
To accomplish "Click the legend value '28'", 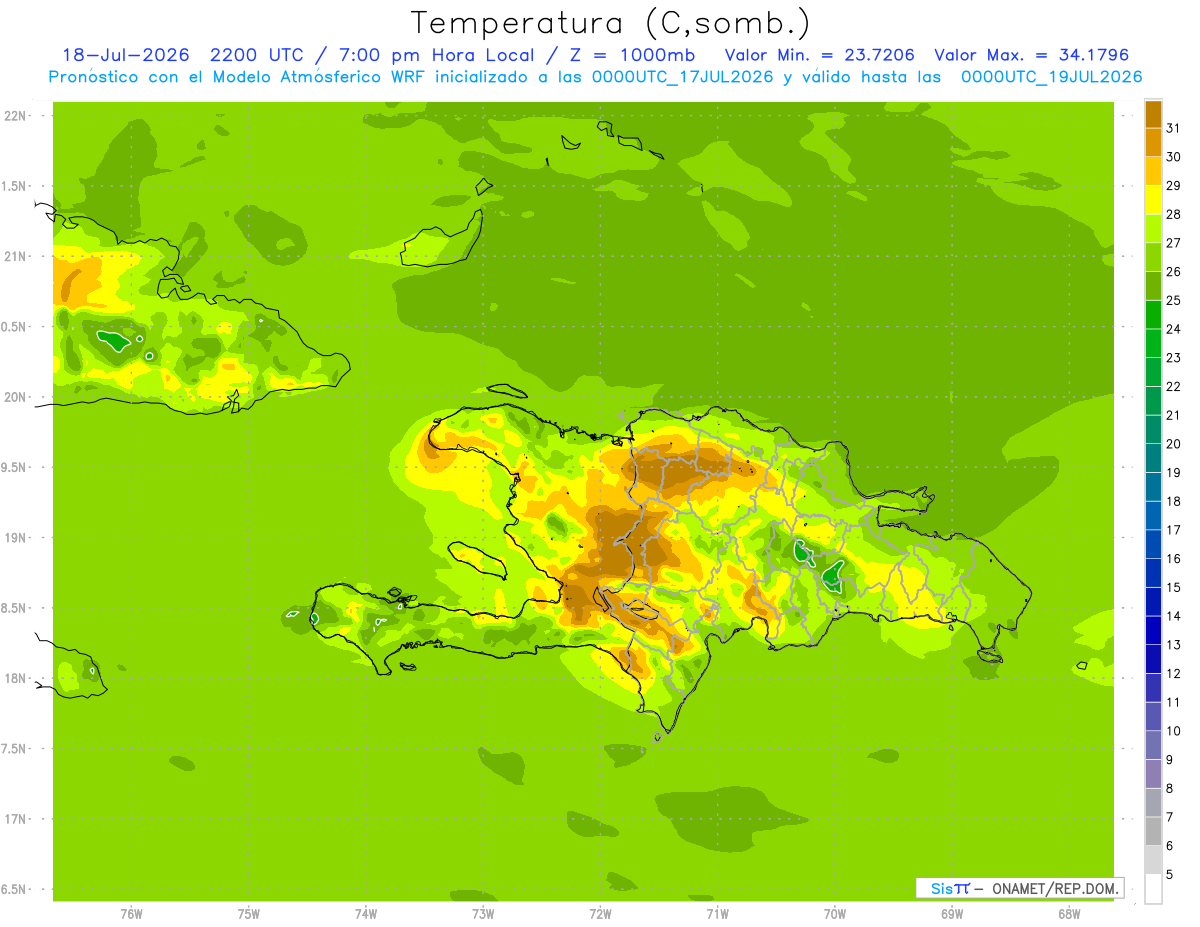I will pyautogui.click(x=1174, y=214).
